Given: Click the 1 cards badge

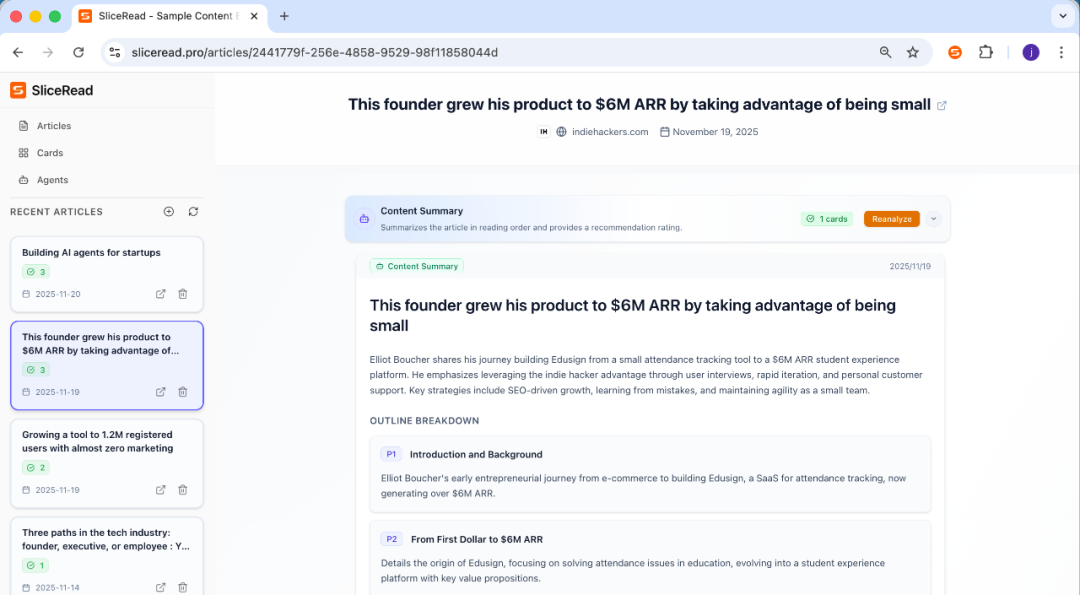Looking at the screenshot, I should [x=826, y=219].
